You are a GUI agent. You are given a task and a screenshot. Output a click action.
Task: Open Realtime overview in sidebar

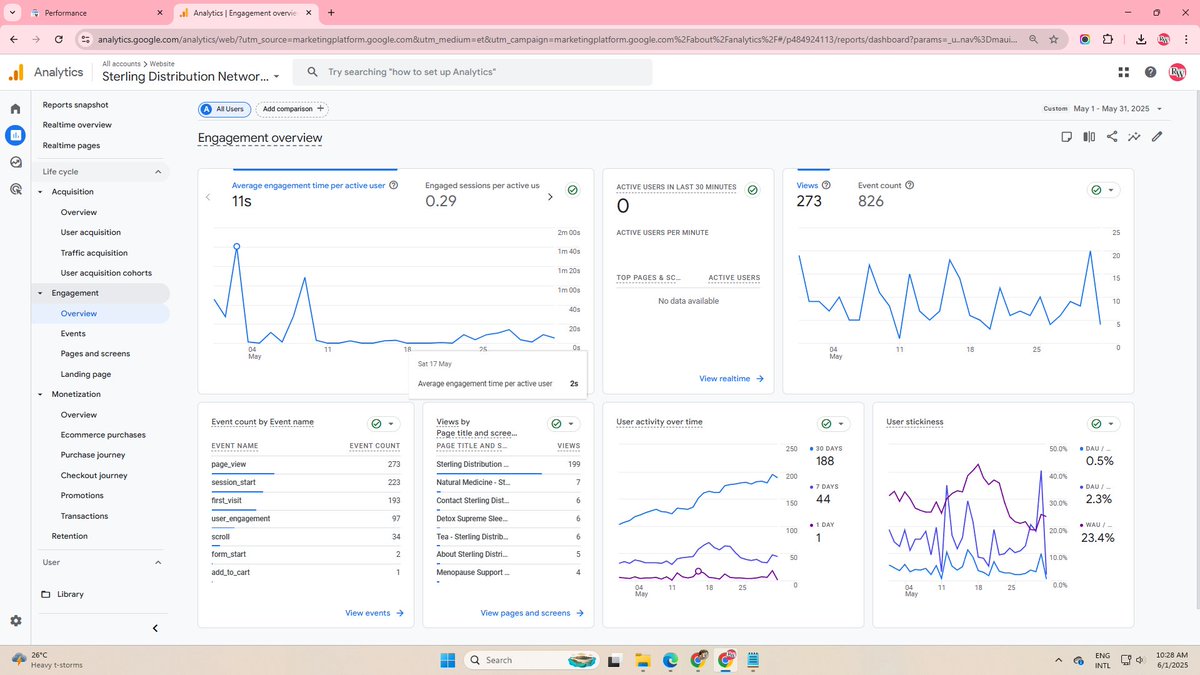[x=77, y=125]
